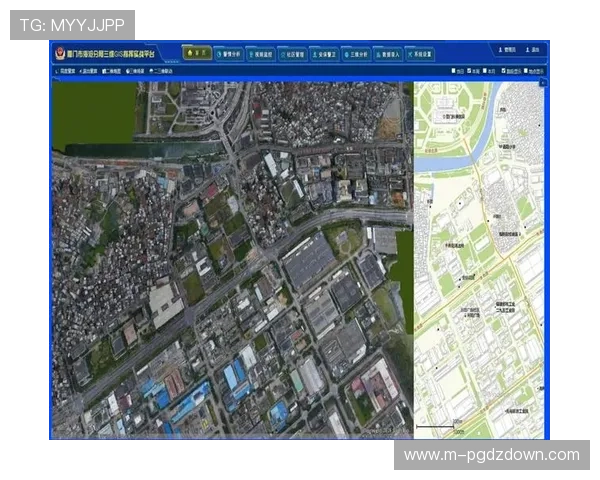
Task: Switch to 二维地图 2D map view
Action: click(112, 72)
